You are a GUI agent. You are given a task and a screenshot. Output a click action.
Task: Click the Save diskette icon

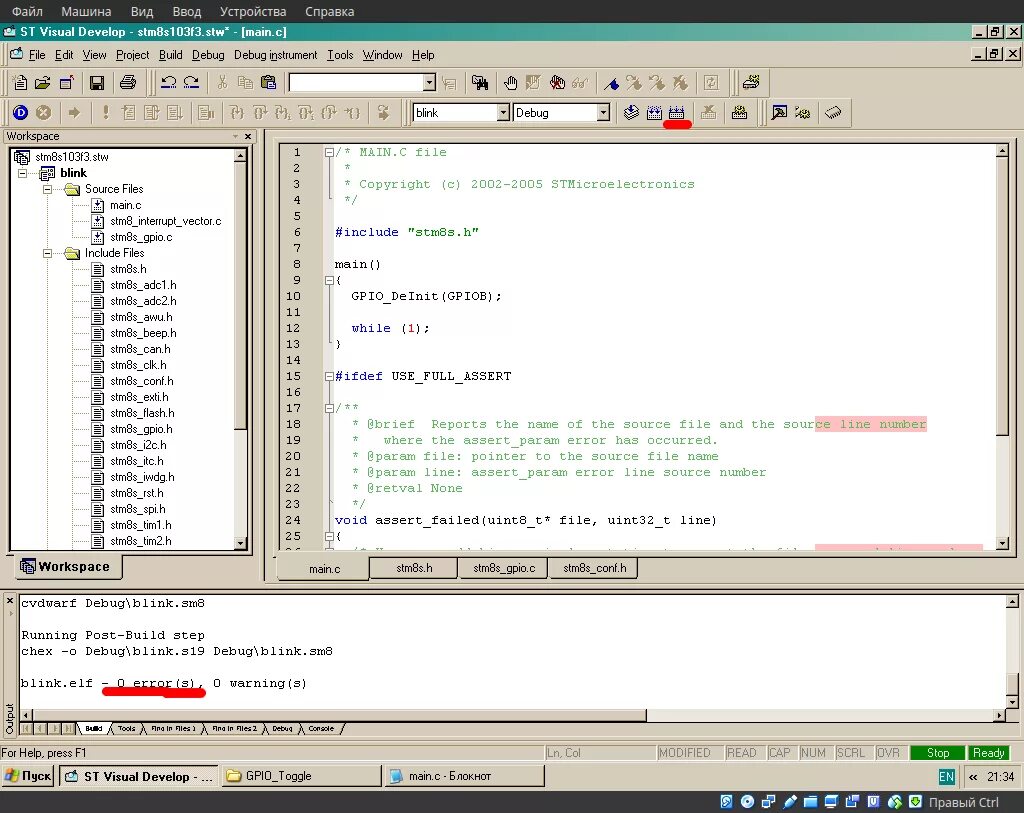[97, 82]
